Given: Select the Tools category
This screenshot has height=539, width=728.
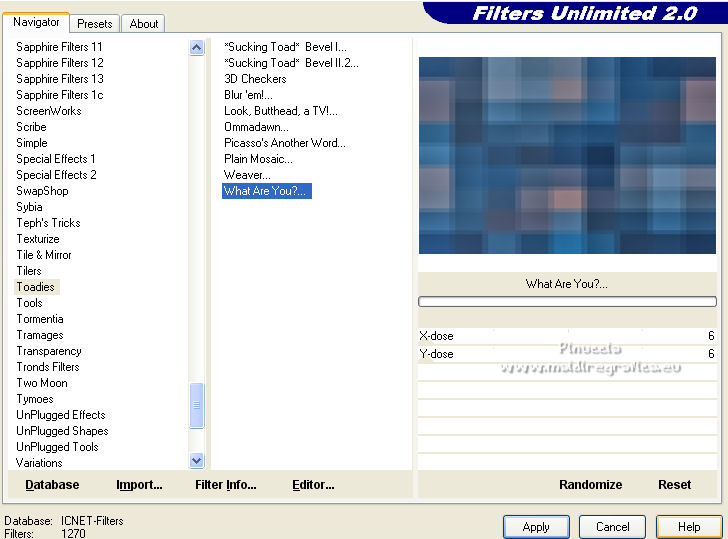Looking at the screenshot, I should [x=29, y=303].
